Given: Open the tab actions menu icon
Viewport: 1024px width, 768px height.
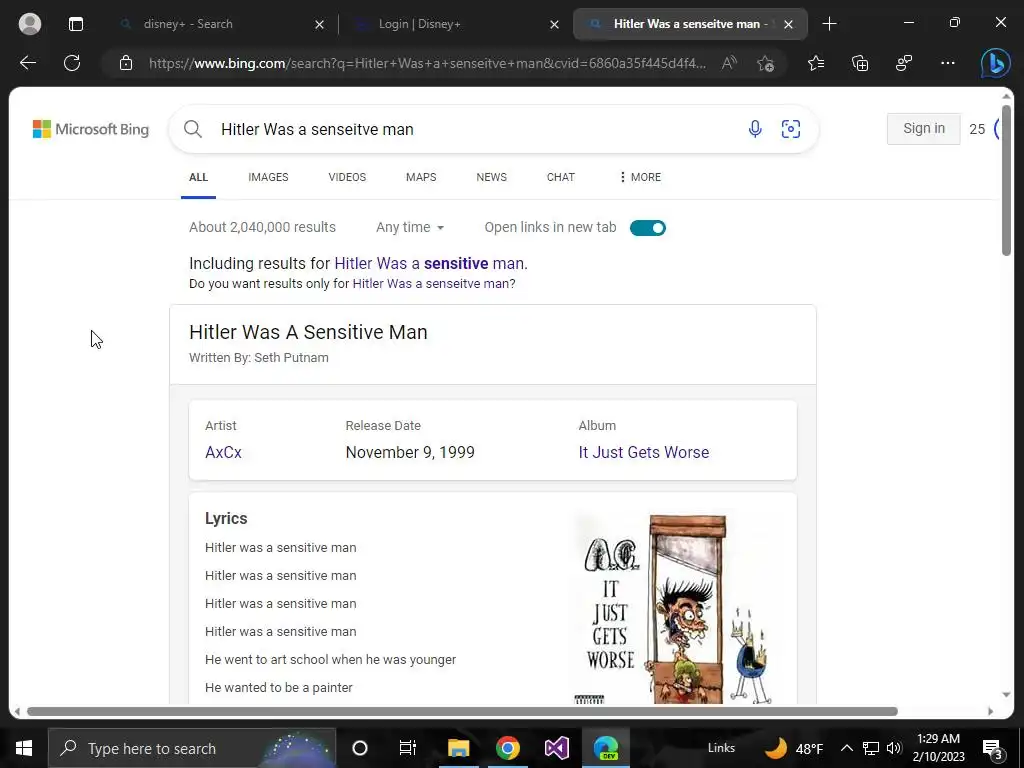Looking at the screenshot, I should point(76,24).
